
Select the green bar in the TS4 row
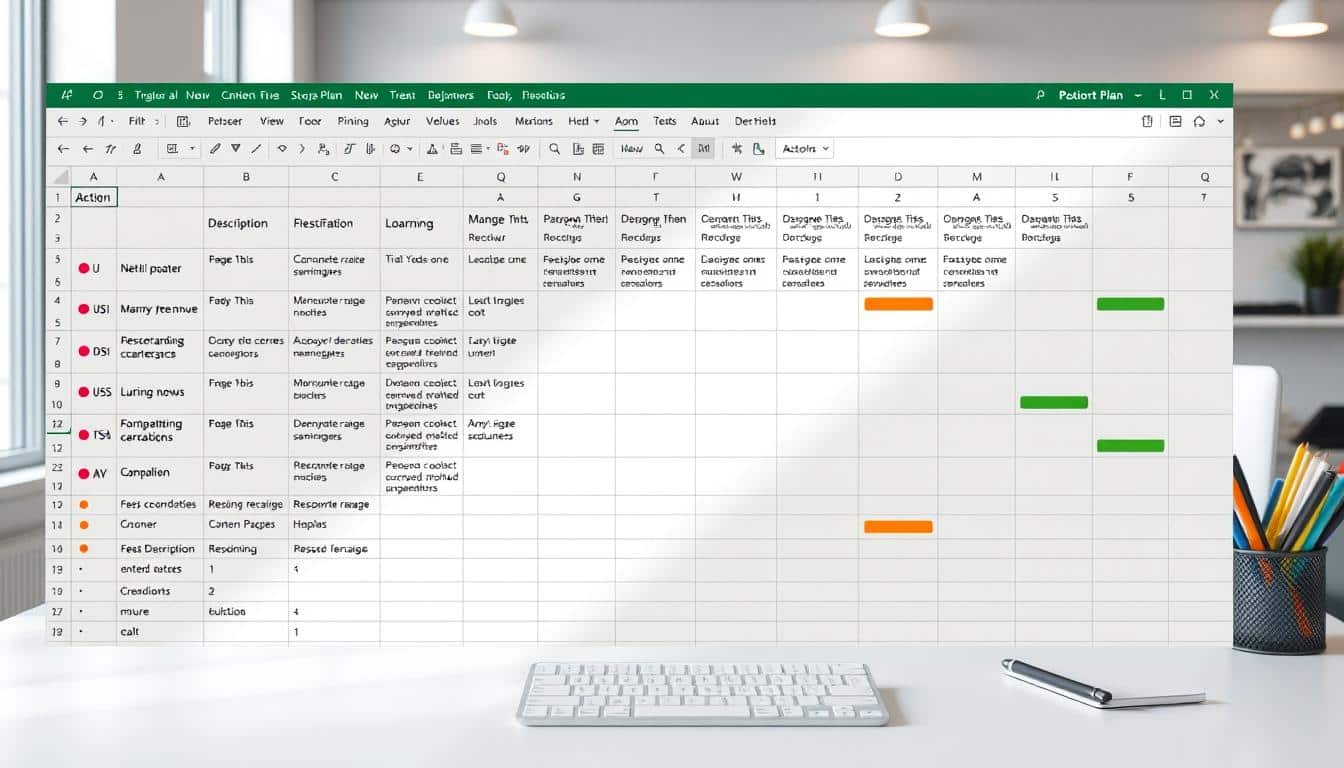coord(1130,445)
